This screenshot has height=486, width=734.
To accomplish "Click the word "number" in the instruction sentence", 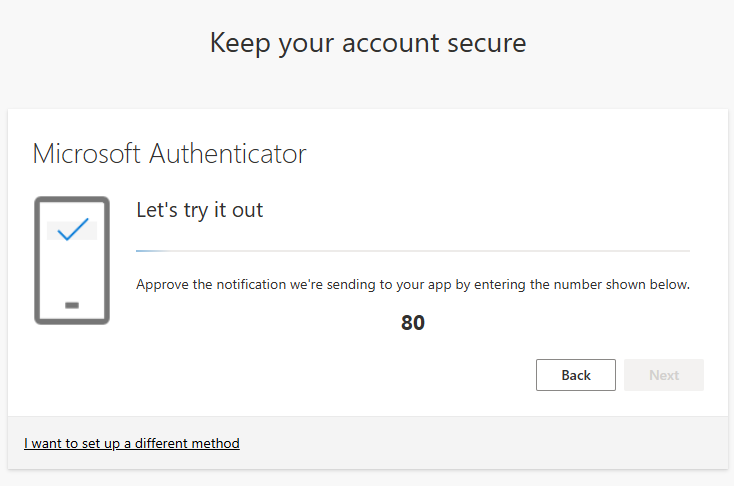I will point(576,284).
